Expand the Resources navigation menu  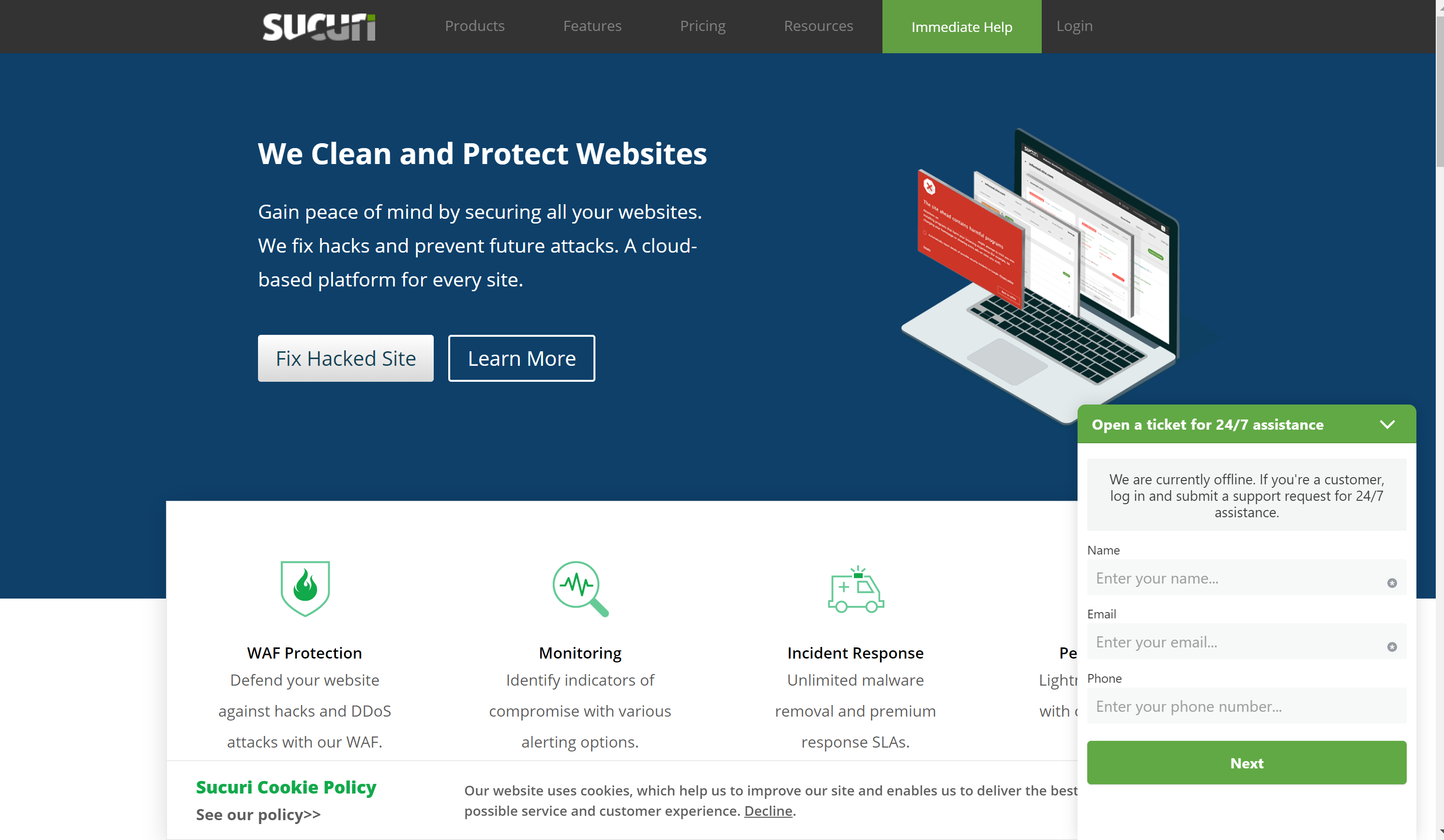[x=818, y=25]
